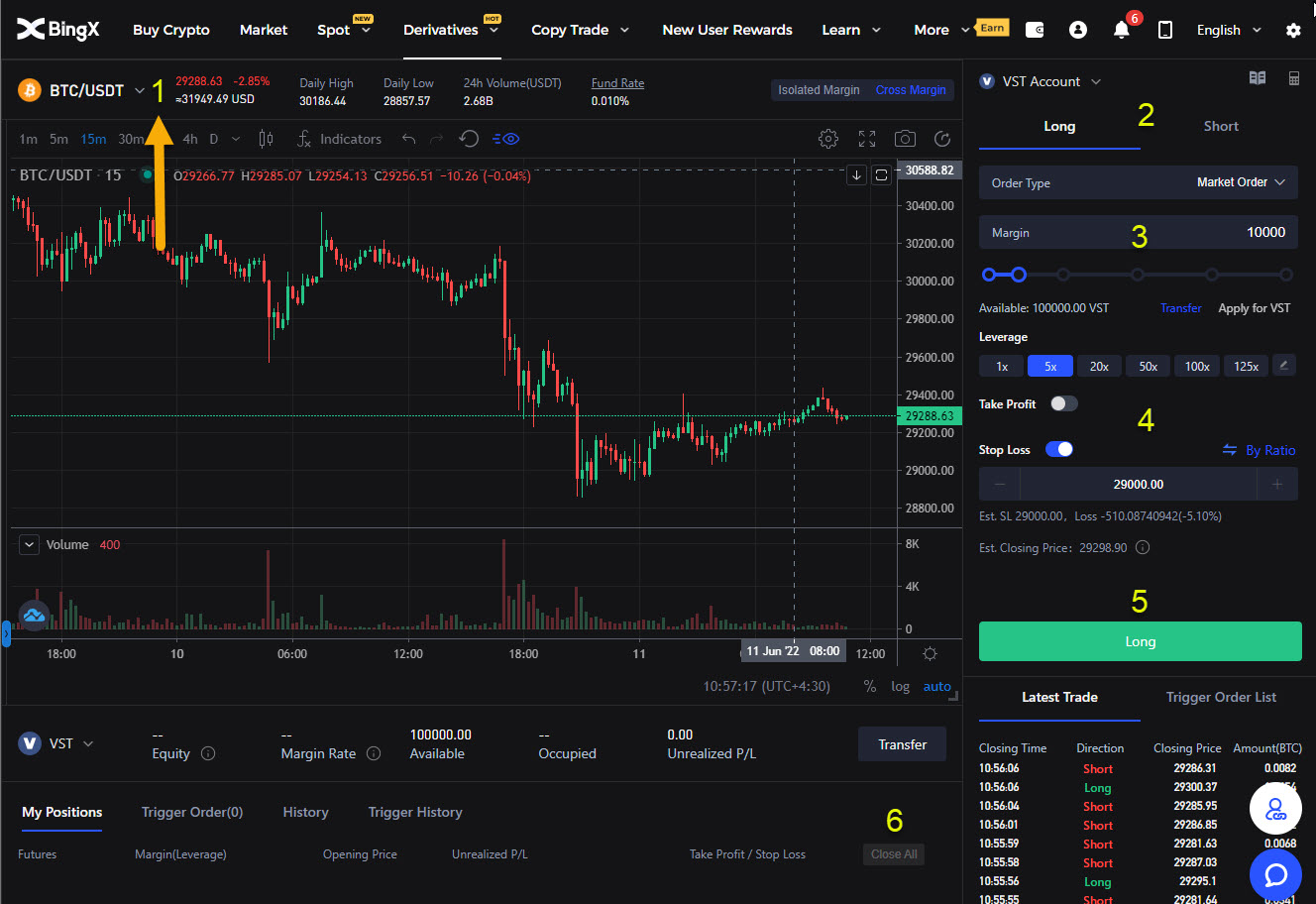Choose 125x leverage

[x=1246, y=366]
